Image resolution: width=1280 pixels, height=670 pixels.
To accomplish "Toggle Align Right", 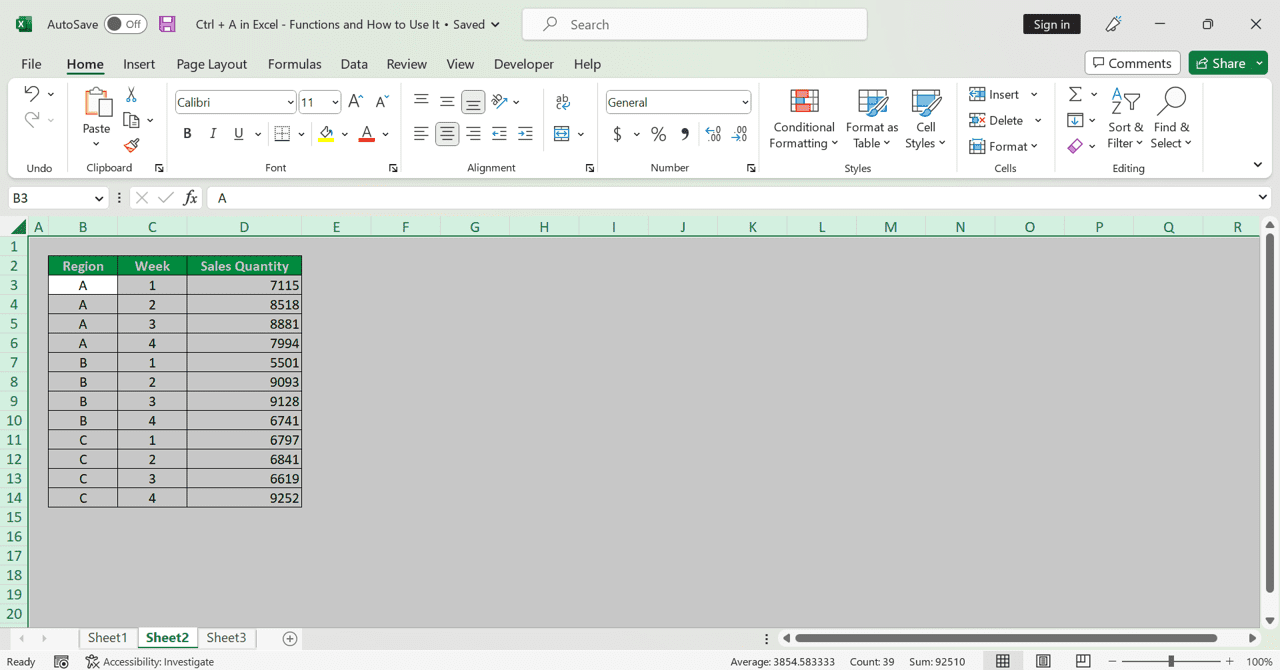I will tap(473, 133).
